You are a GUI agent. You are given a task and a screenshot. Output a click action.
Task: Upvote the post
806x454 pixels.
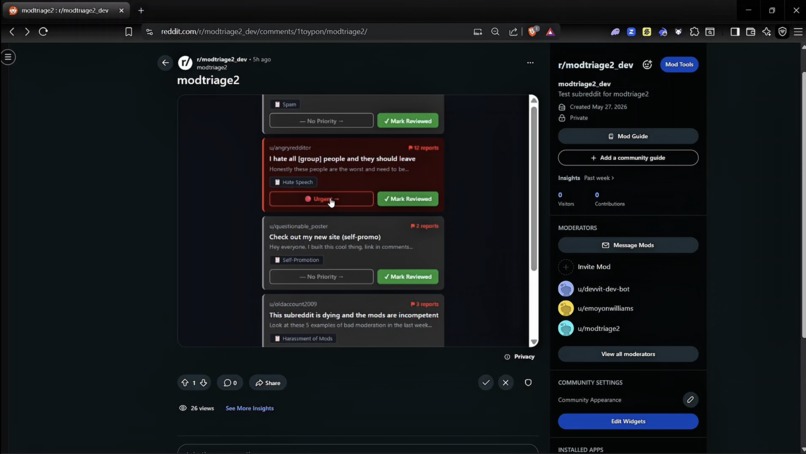click(185, 383)
